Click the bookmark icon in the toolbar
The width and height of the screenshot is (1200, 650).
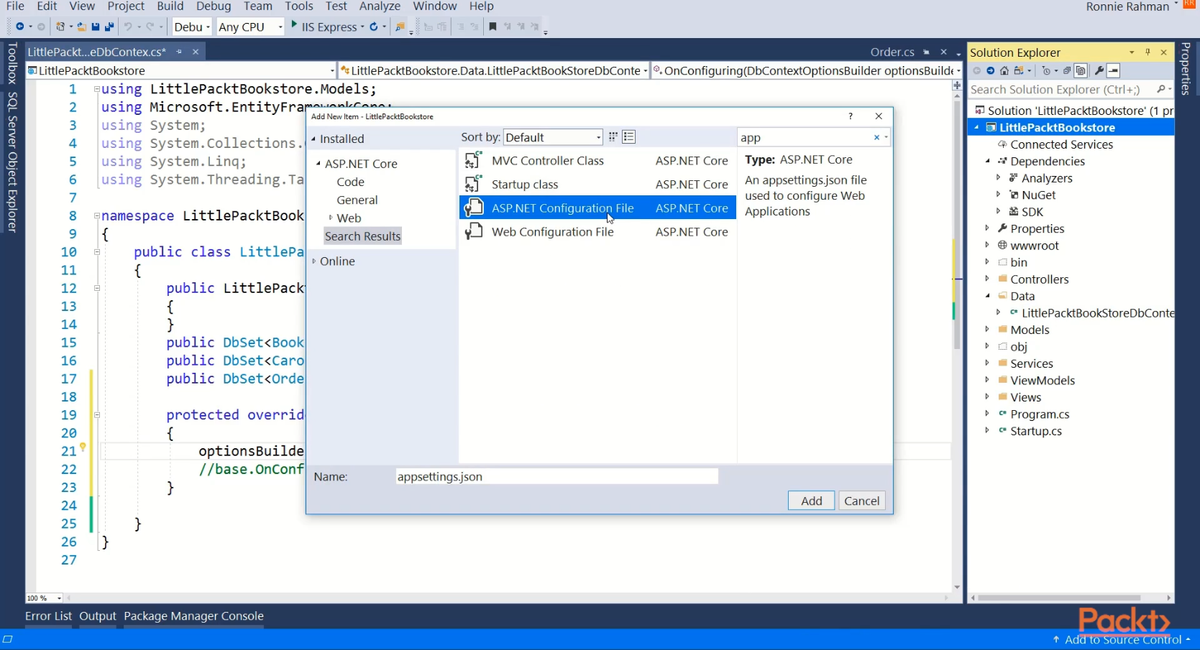492,27
